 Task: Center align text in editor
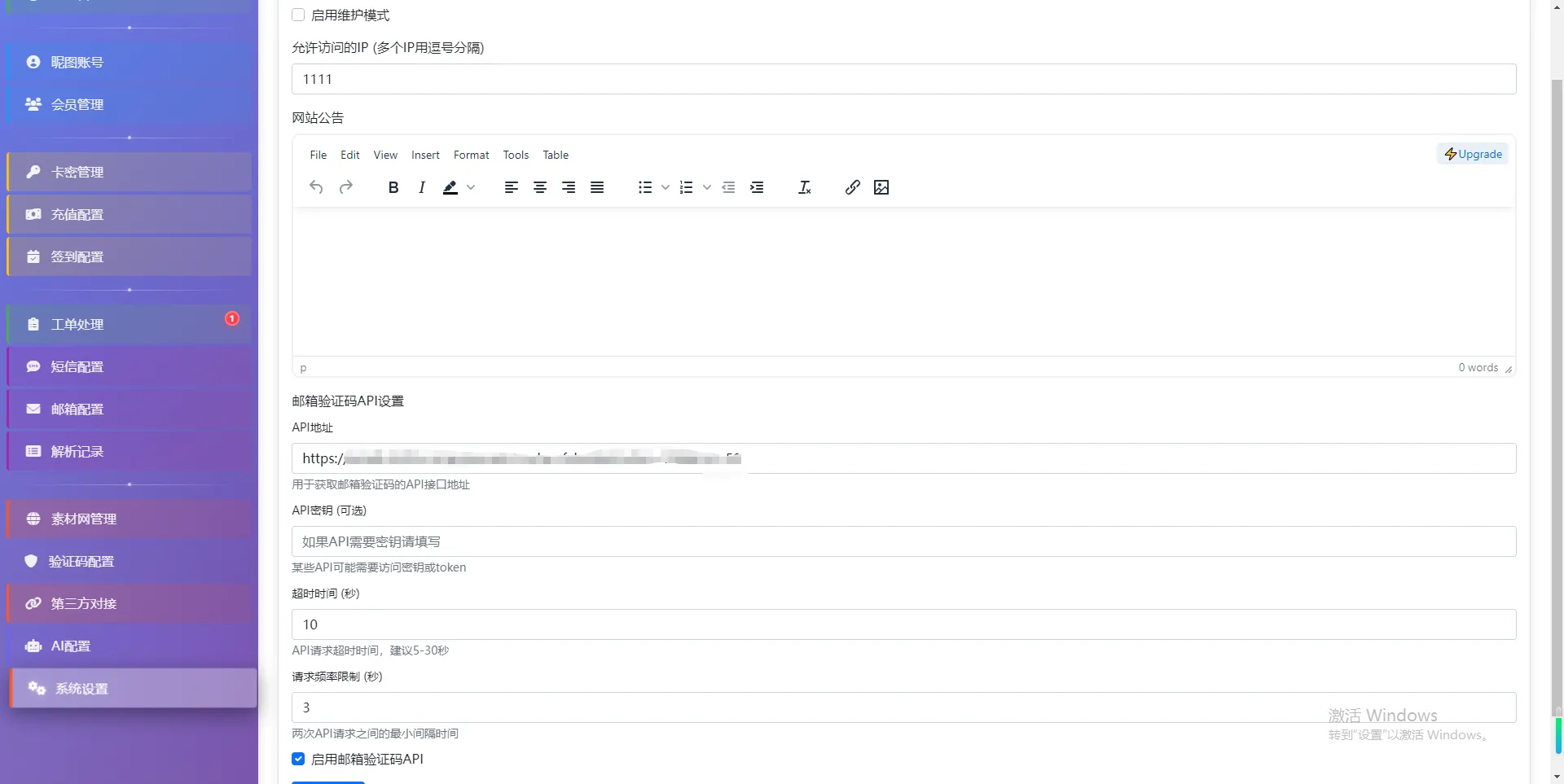539,187
